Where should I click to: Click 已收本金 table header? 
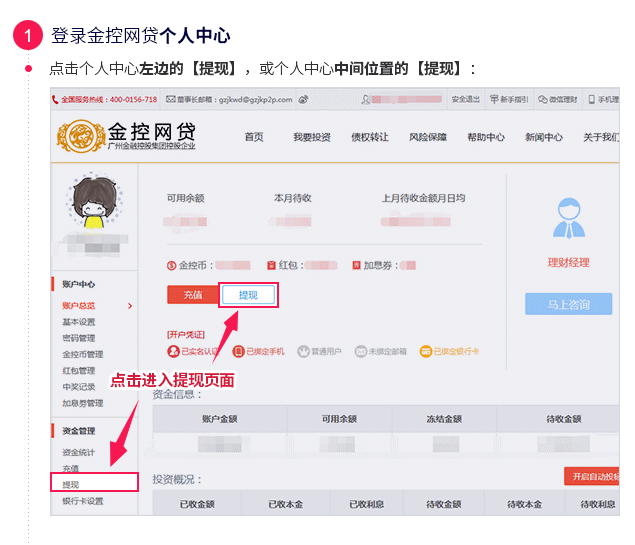pyautogui.click(x=286, y=505)
